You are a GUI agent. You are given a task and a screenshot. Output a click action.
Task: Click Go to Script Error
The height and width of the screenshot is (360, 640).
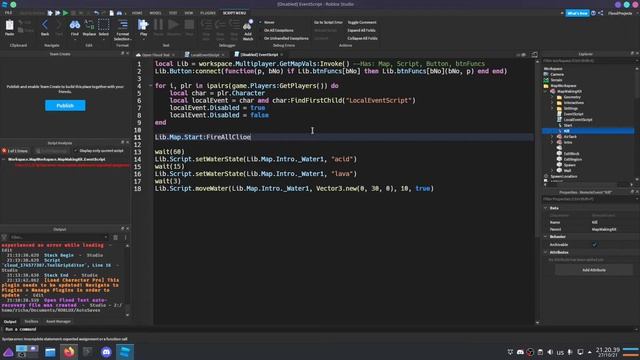[x=328, y=22]
